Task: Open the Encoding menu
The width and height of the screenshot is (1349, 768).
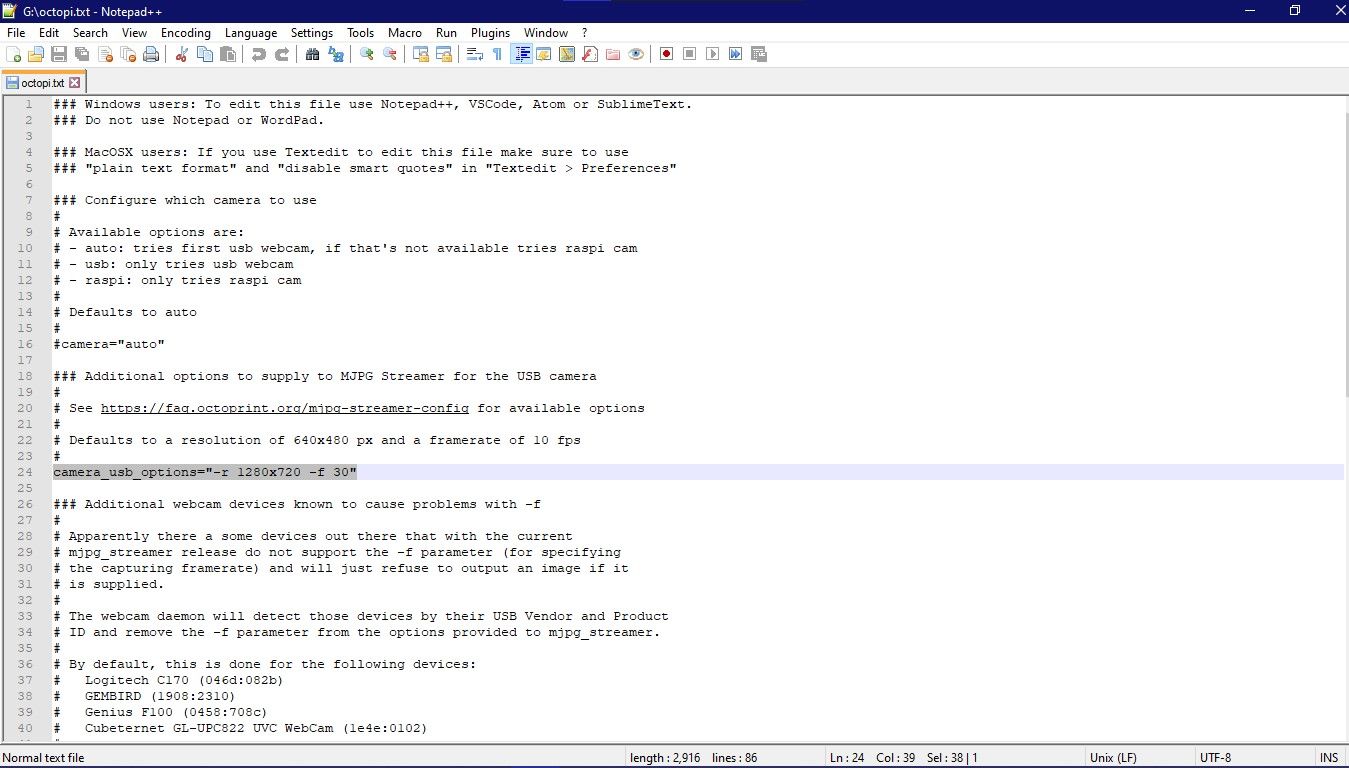Action: tap(186, 33)
